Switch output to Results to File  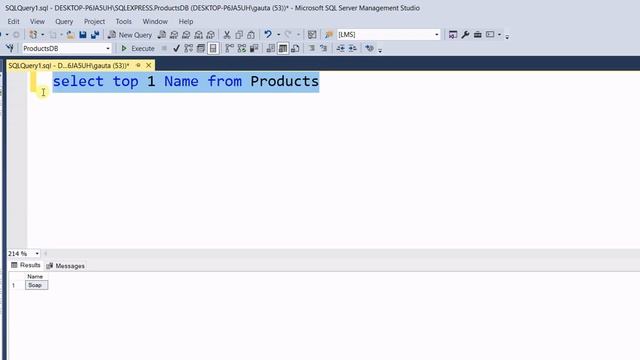tap(295, 48)
